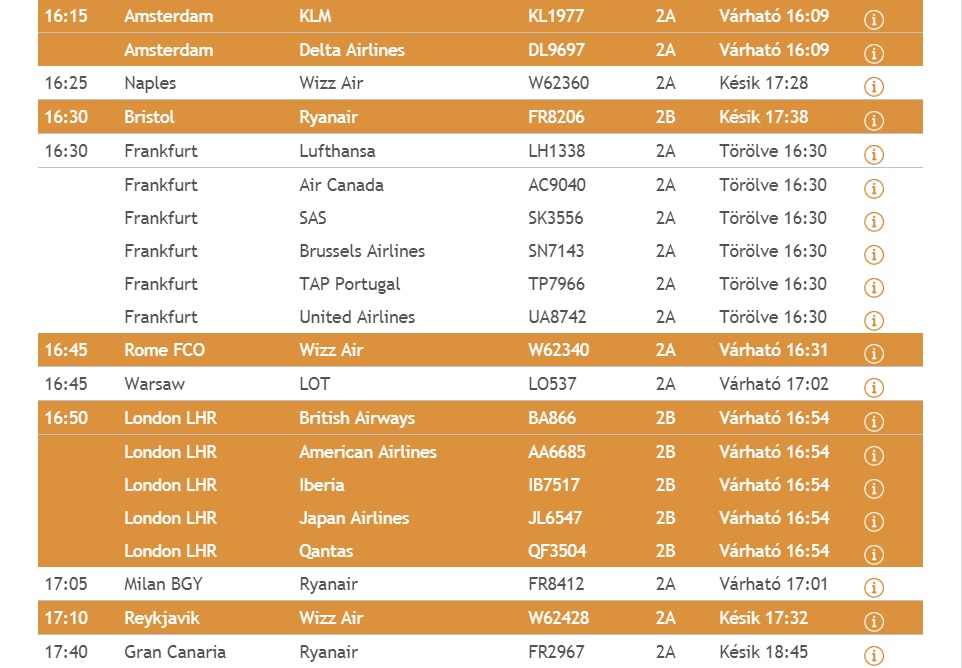This screenshot has height=668, width=962.
Task: View info icon for Air Canada AC9040
Action: pos(873,188)
